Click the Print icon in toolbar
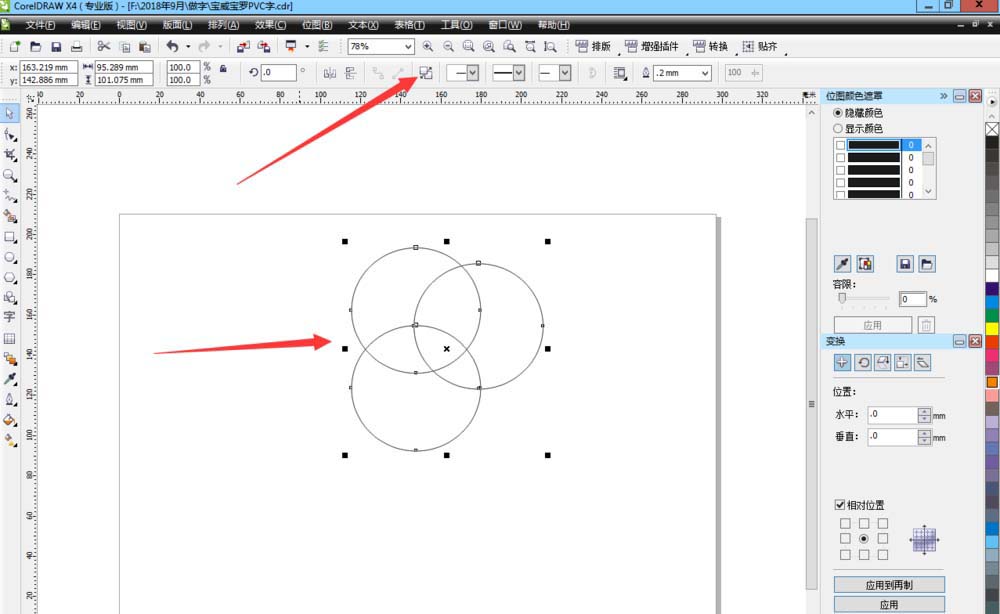The height and width of the screenshot is (614, 1000). point(76,47)
